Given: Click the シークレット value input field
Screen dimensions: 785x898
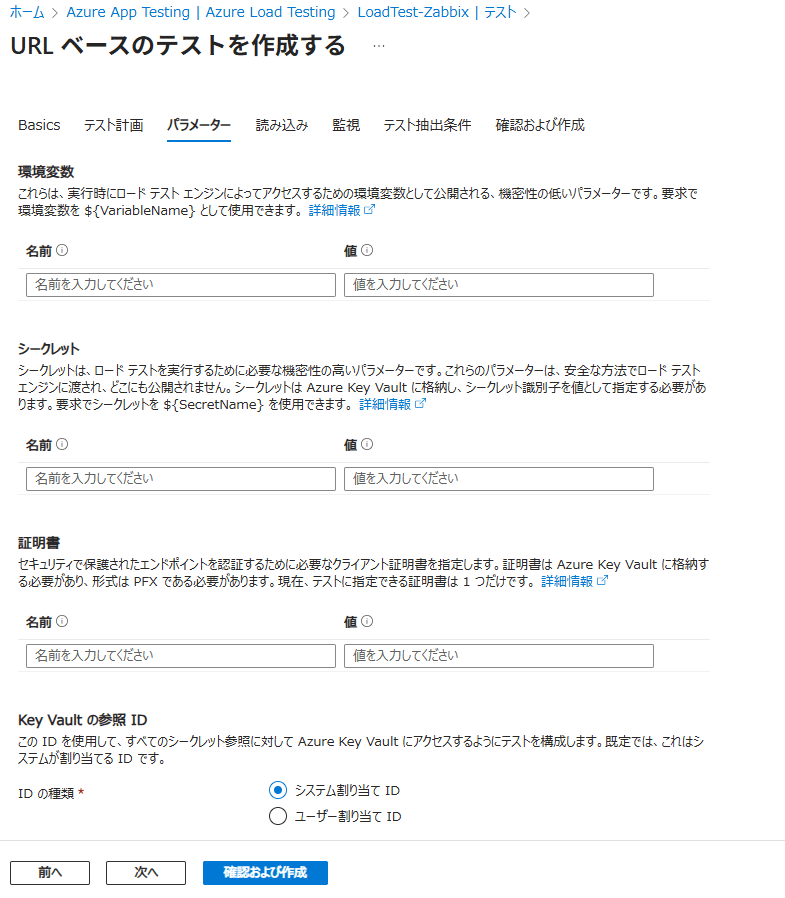Looking at the screenshot, I should (498, 479).
